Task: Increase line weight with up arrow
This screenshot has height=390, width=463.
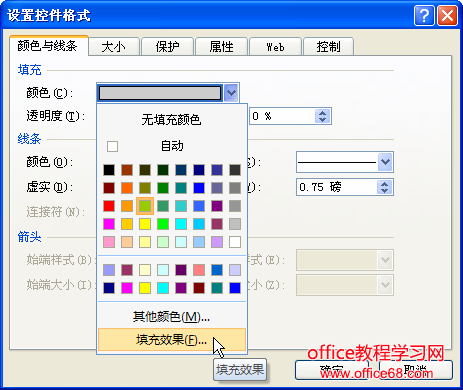Action: 385,183
